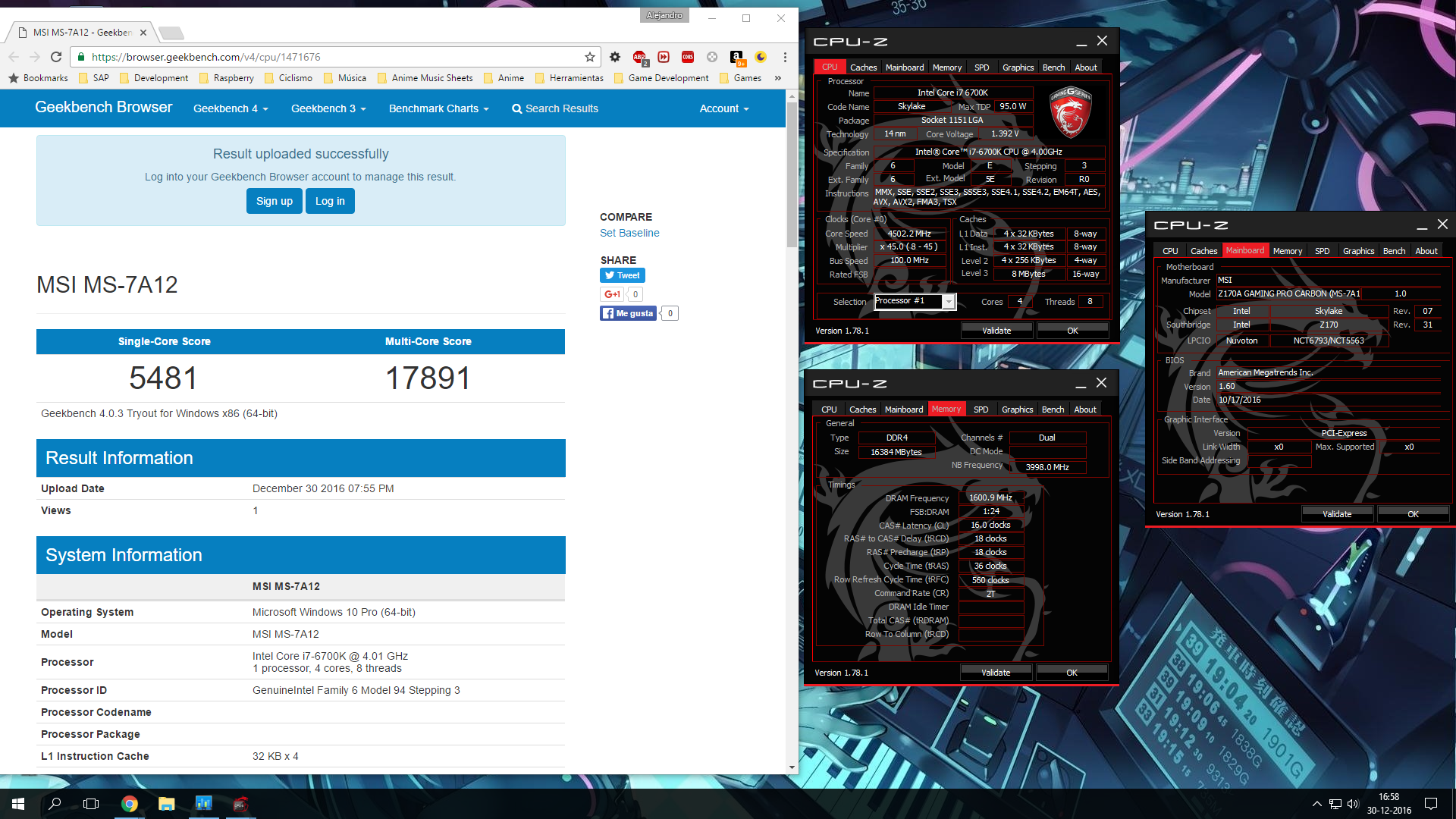Open the CPU-Z taskbar icon
Screen dimensions: 1456x819
(x=240, y=804)
